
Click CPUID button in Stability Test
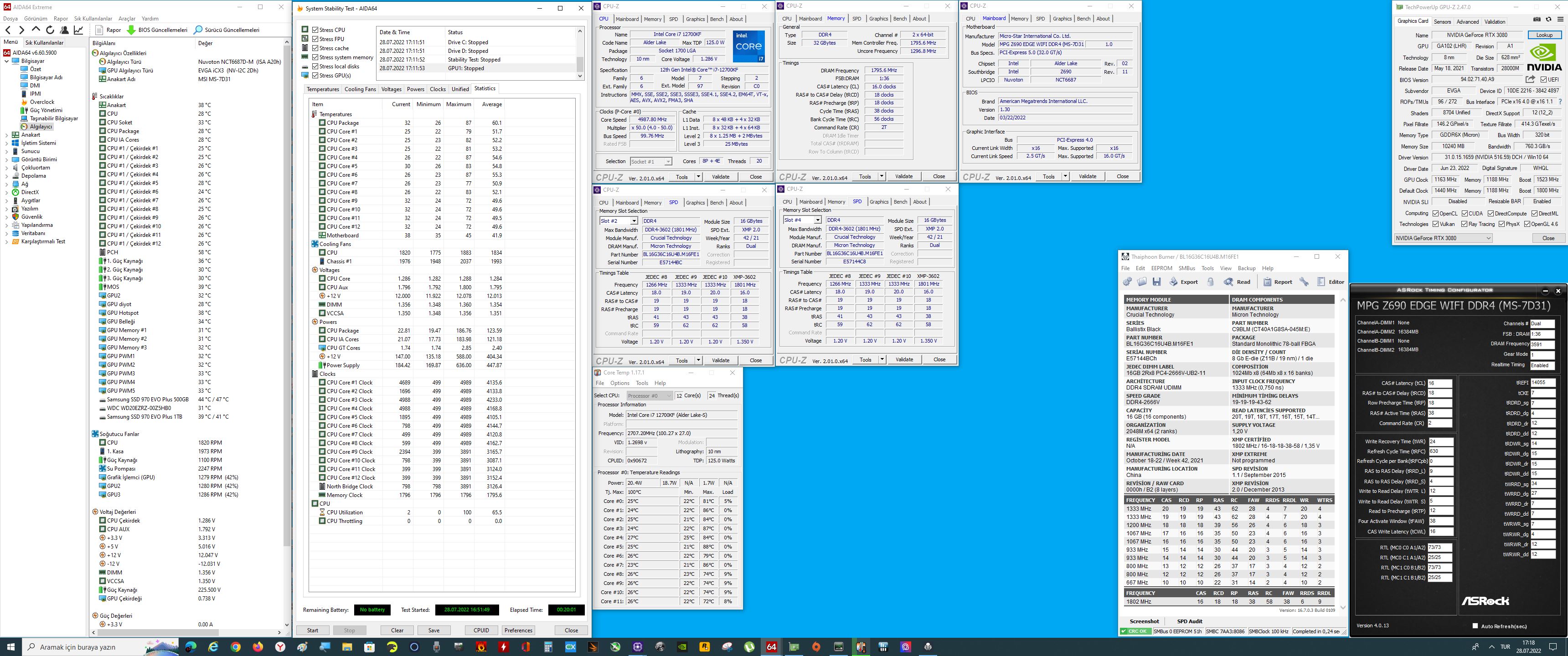[x=481, y=630]
